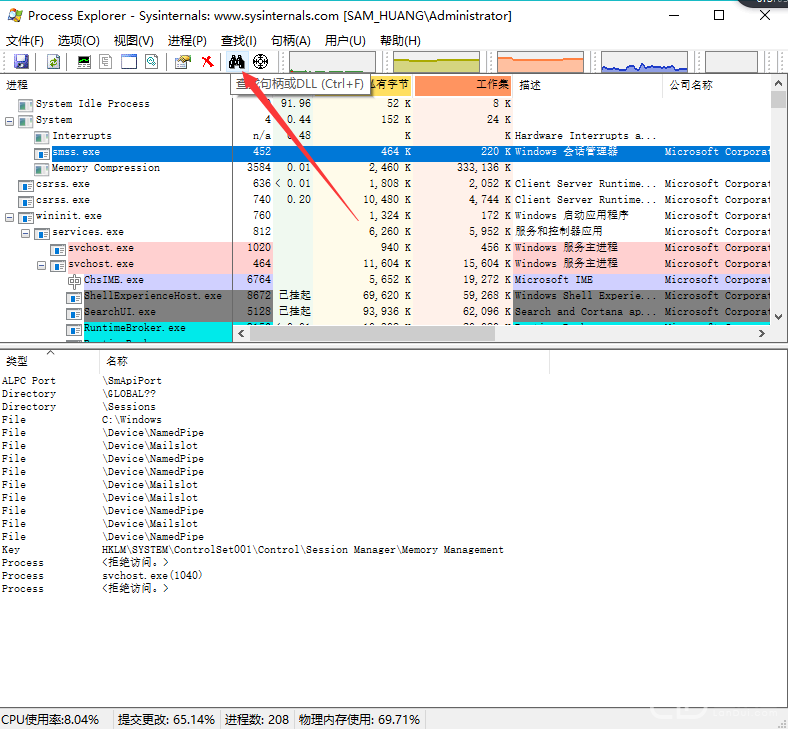Screen dimensions: 788x729
Task: Open the 句柄(A) menu
Action: 290,41
